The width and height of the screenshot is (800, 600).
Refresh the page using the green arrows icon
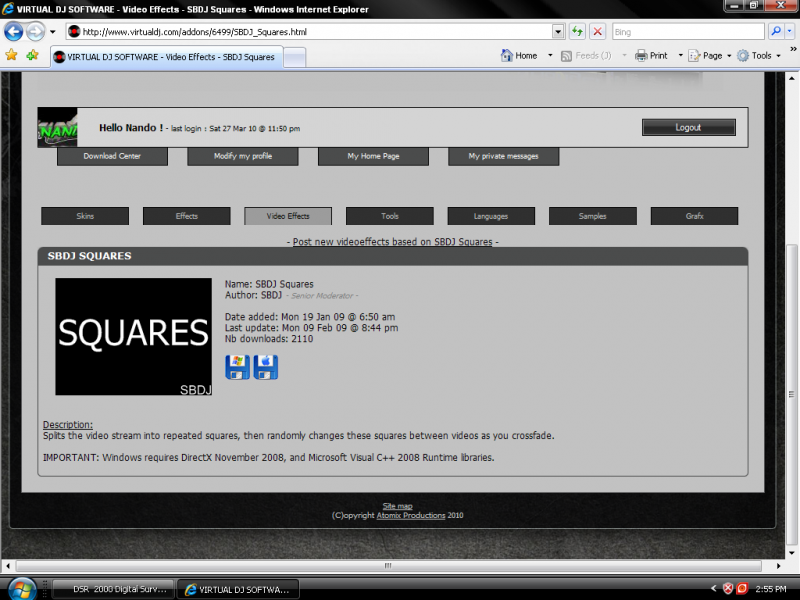[x=577, y=32]
